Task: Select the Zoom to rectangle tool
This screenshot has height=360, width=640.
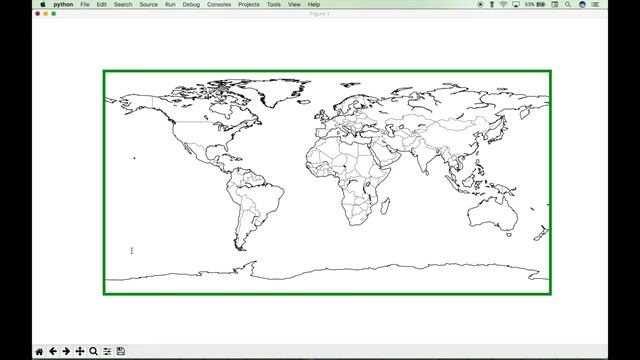Action: (x=93, y=351)
